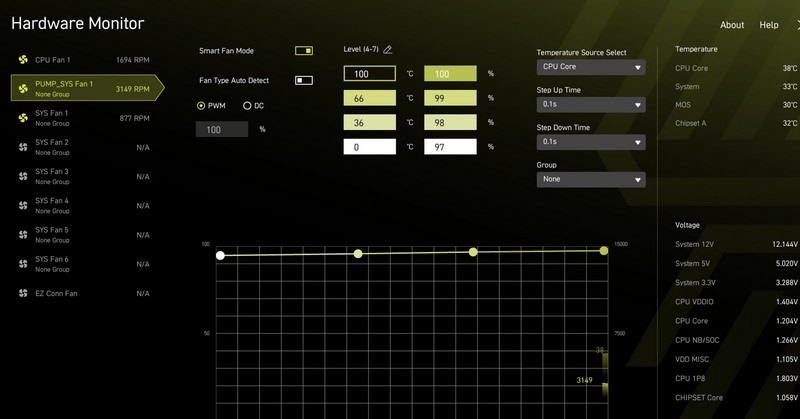Click the SYS Fan 4 fan icon
Screen dimensions: 800x419
tap(23, 205)
